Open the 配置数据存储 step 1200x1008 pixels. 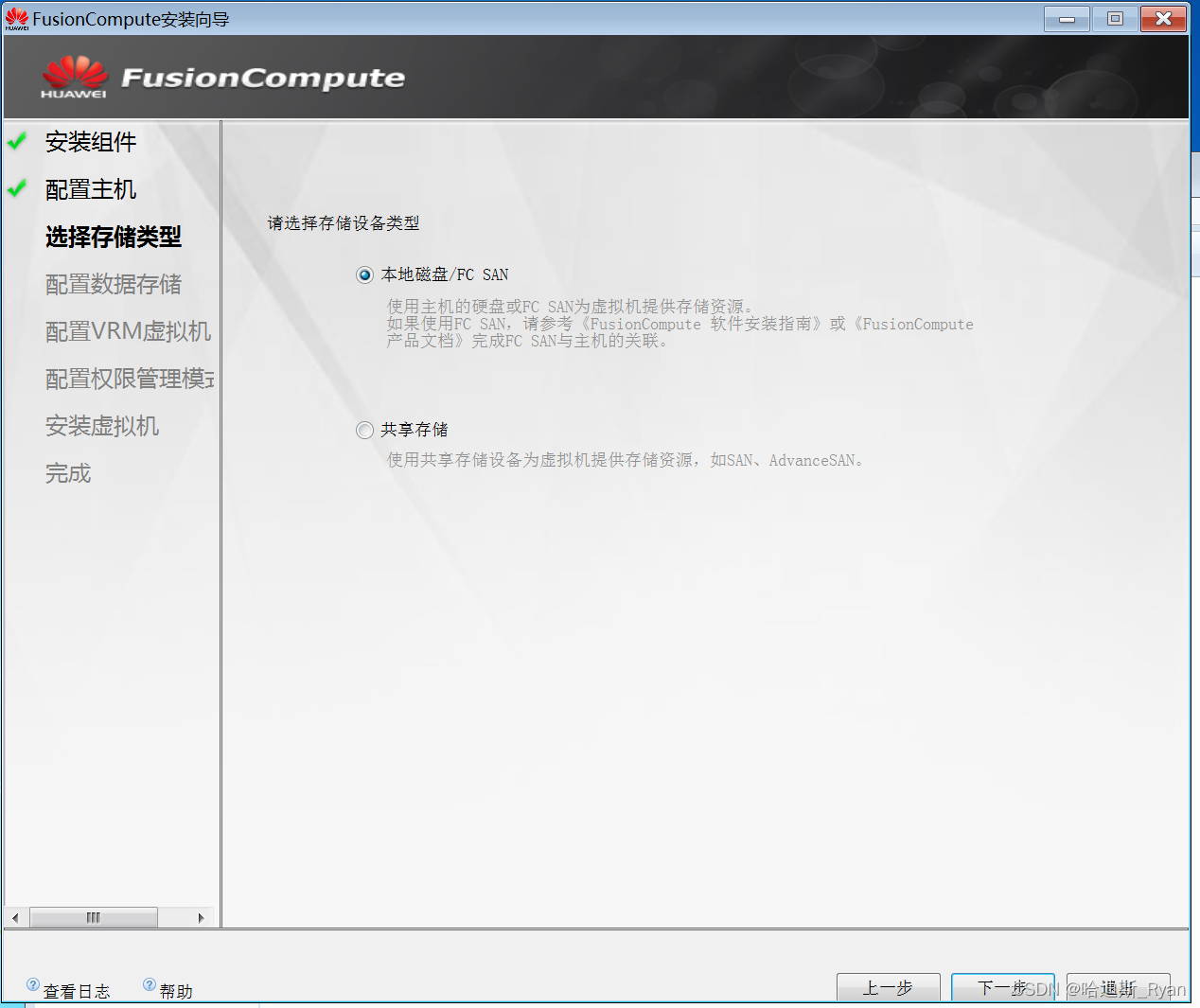pyautogui.click(x=114, y=284)
